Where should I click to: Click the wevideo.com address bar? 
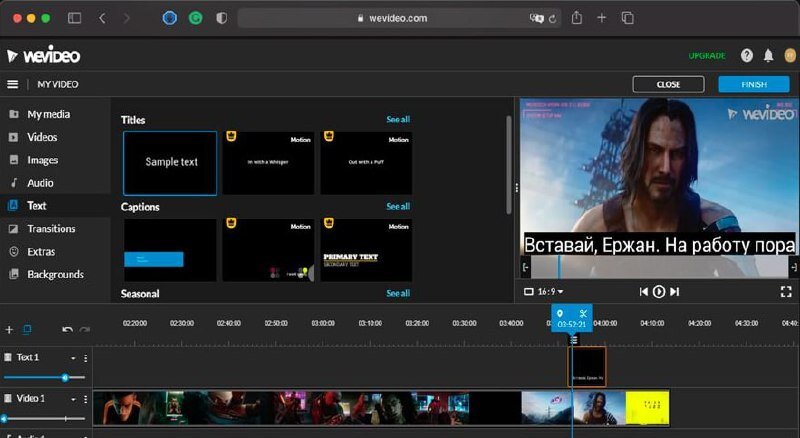(x=399, y=18)
